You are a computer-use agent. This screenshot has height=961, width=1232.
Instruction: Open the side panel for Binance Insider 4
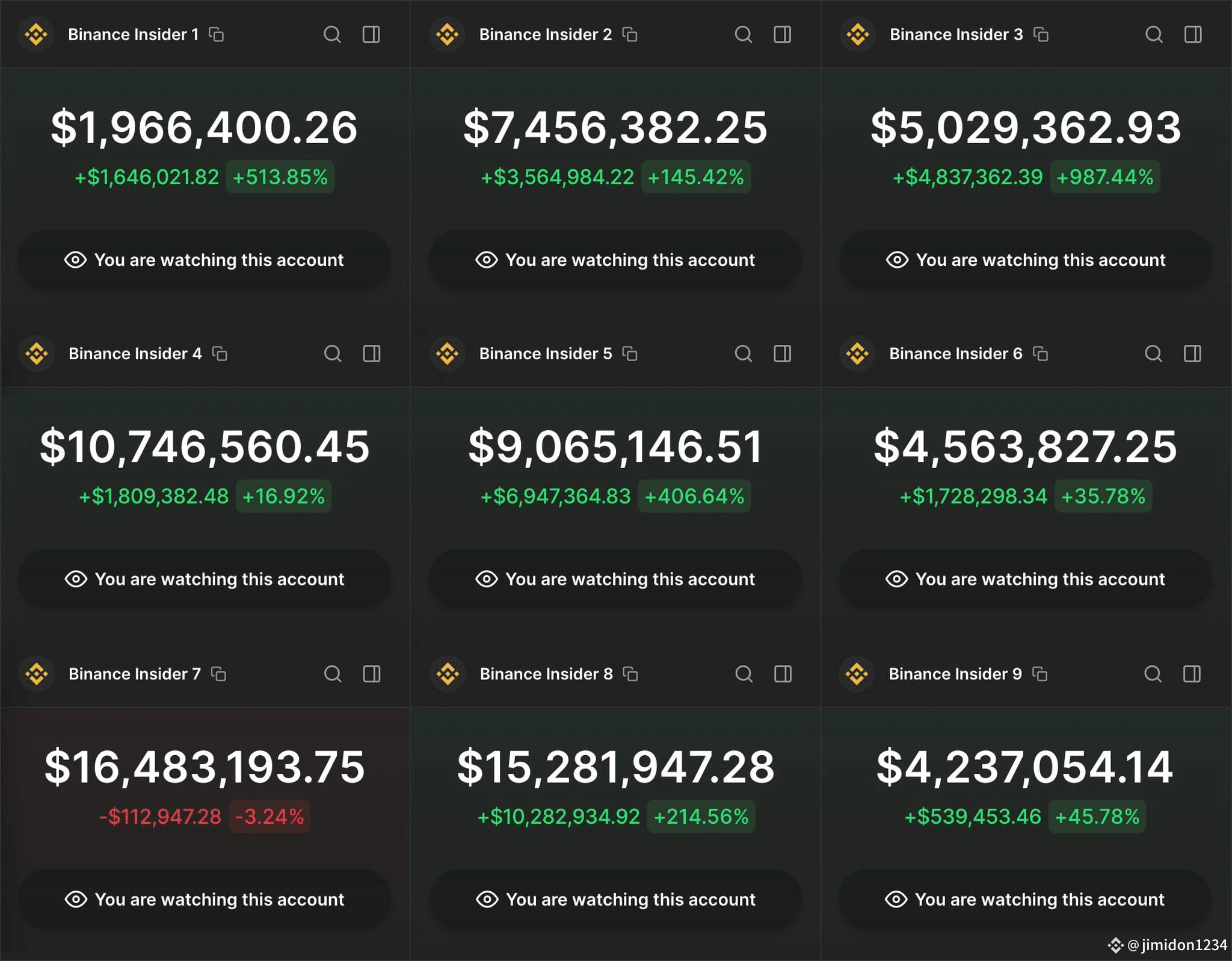tap(372, 354)
